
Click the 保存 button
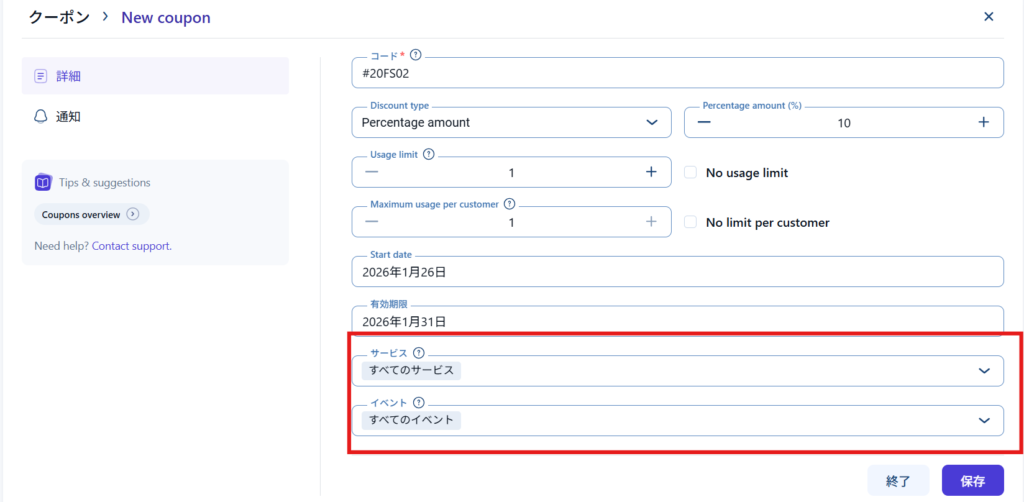tap(972, 481)
